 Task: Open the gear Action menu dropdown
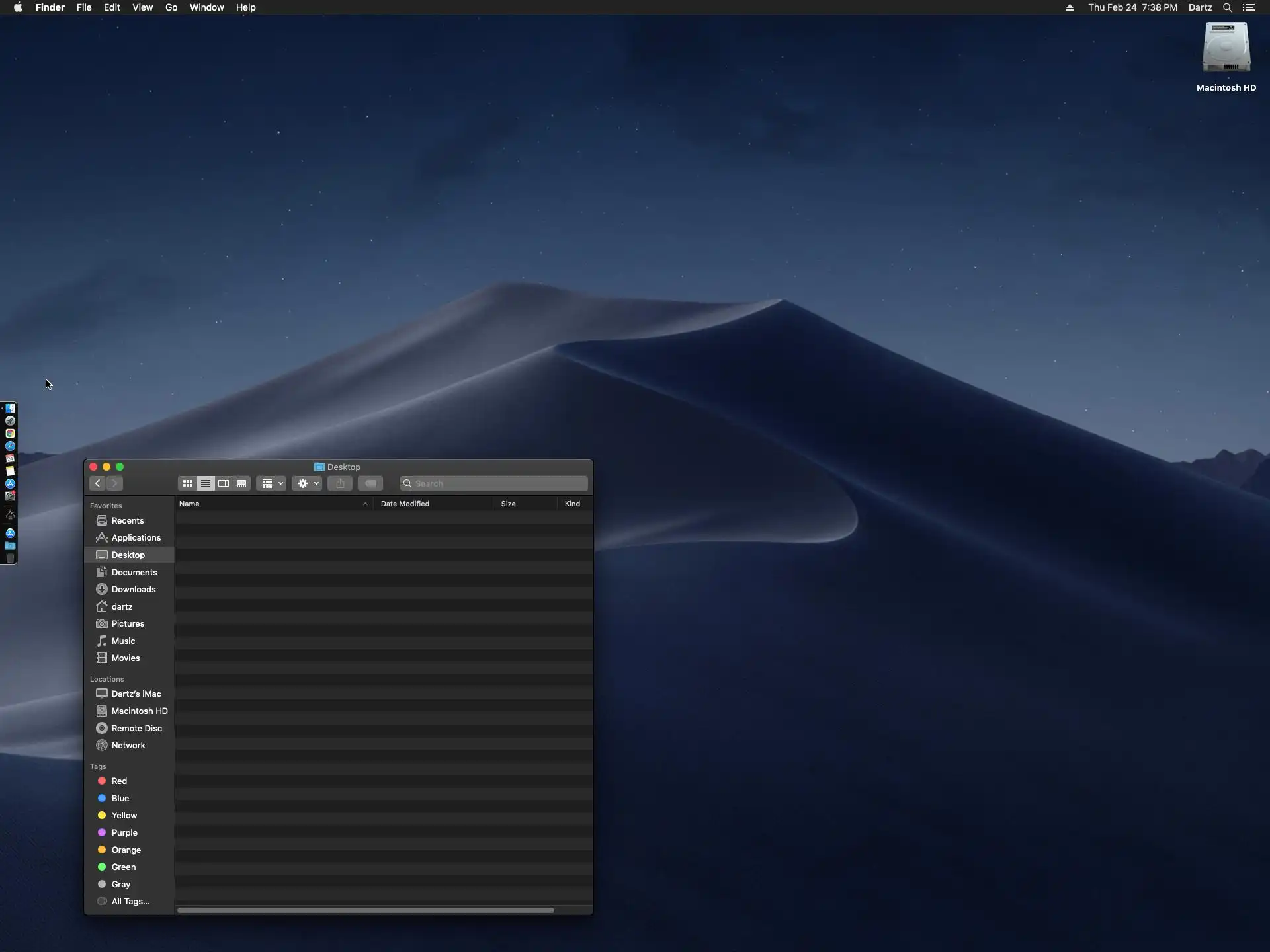[308, 483]
